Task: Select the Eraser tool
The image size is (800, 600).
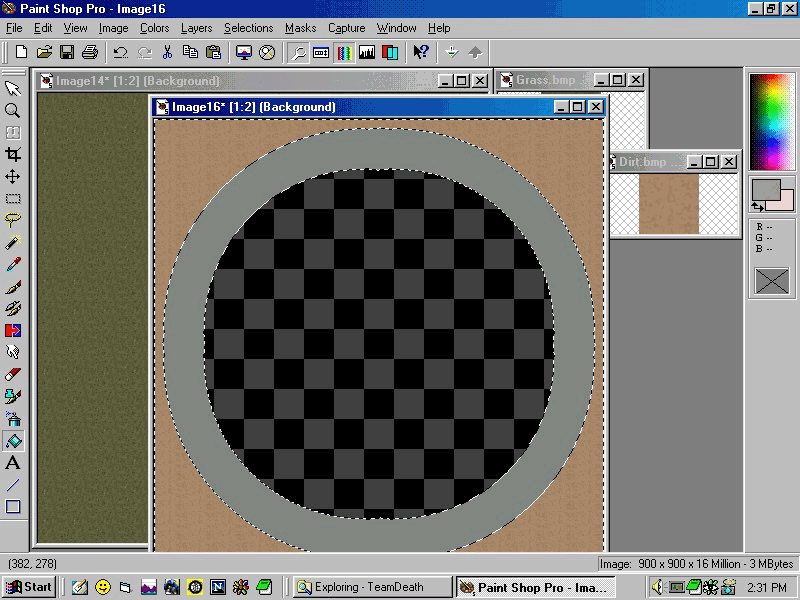Action: point(13,375)
